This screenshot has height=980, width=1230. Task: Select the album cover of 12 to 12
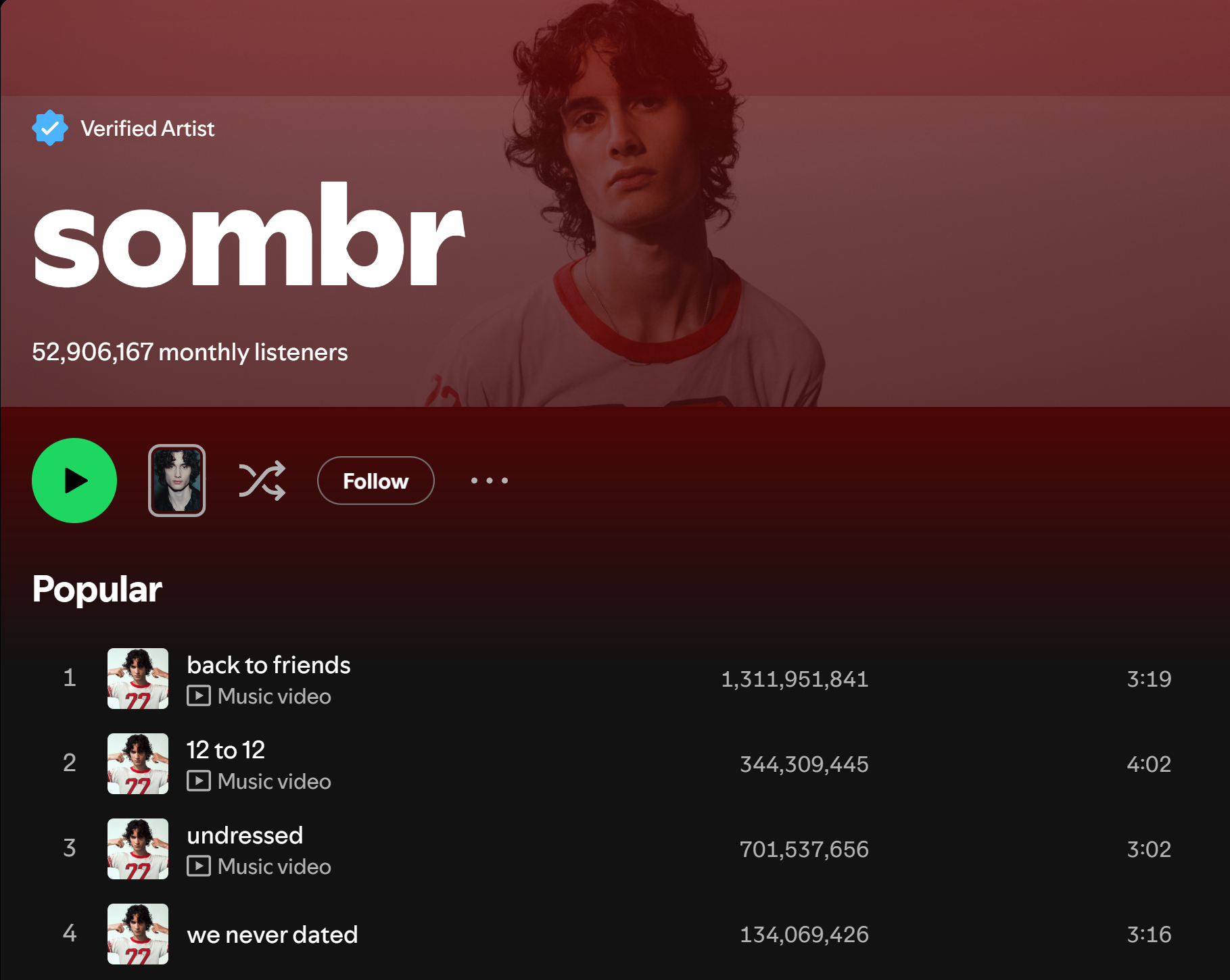138,764
